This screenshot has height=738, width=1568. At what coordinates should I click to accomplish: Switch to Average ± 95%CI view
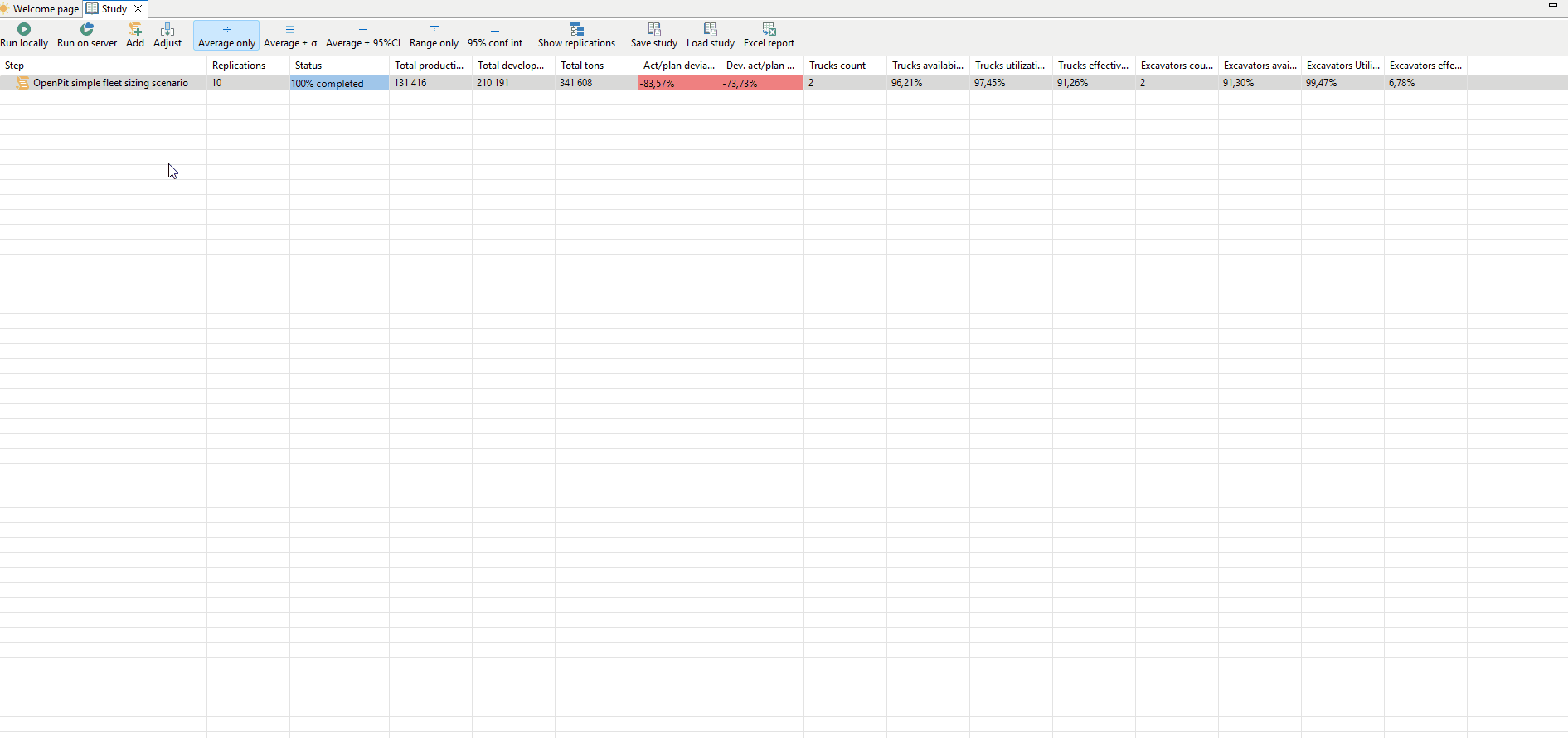click(363, 36)
